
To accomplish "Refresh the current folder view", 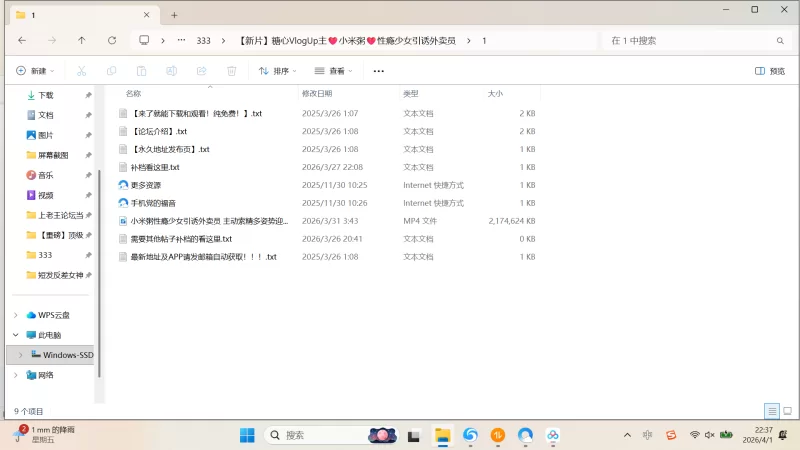I will coord(112,41).
